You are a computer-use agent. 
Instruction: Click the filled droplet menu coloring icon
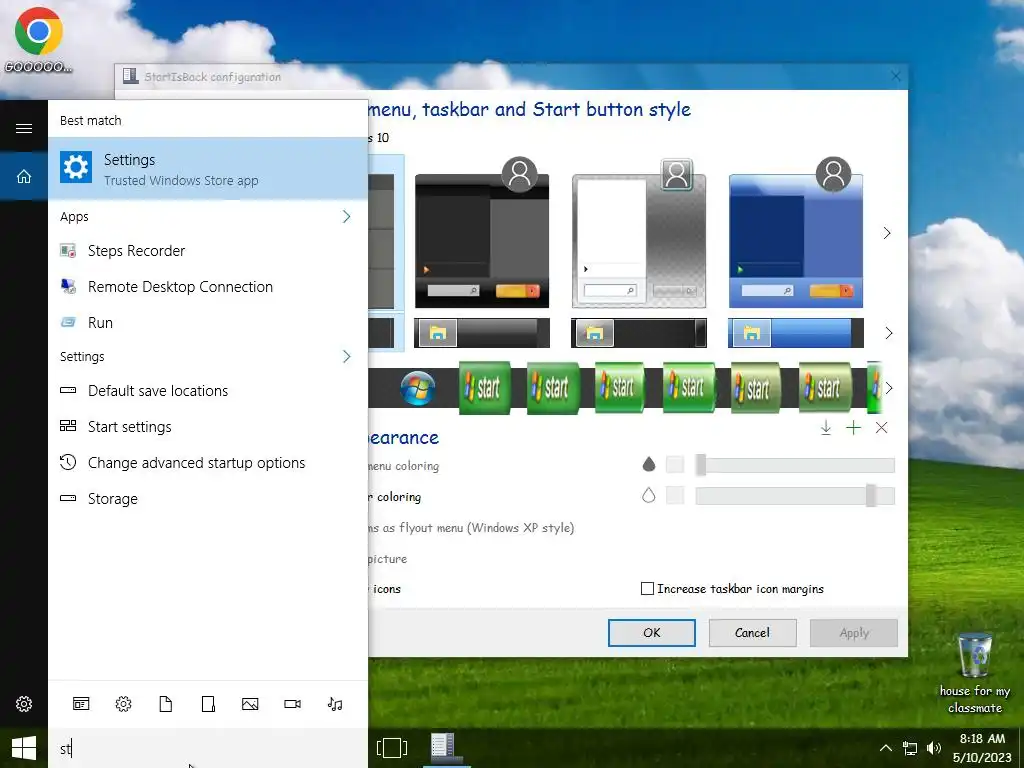[x=648, y=464]
